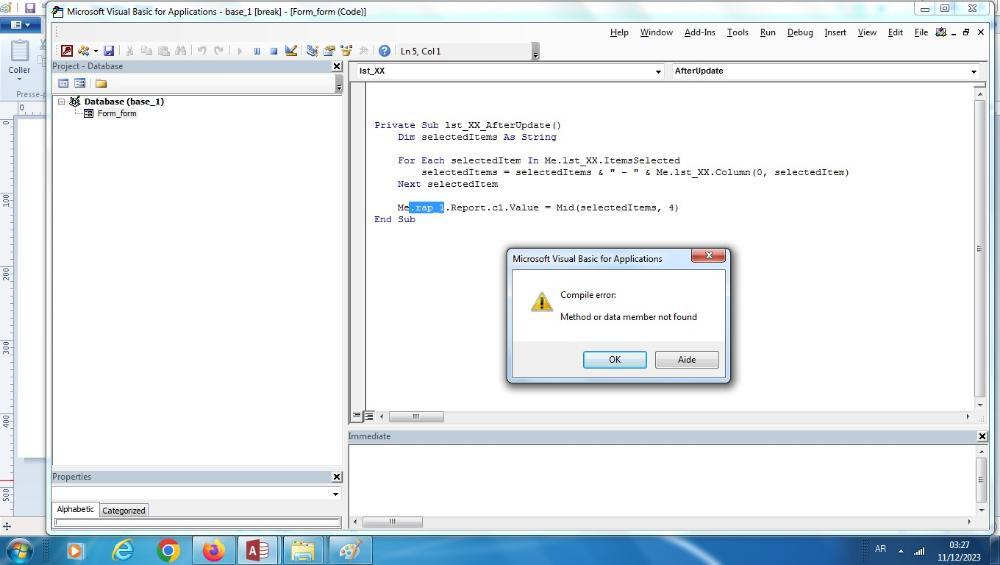This screenshot has width=1000, height=565.
Task: Switch to Microsoft Access taskbar icon
Action: pos(257,550)
